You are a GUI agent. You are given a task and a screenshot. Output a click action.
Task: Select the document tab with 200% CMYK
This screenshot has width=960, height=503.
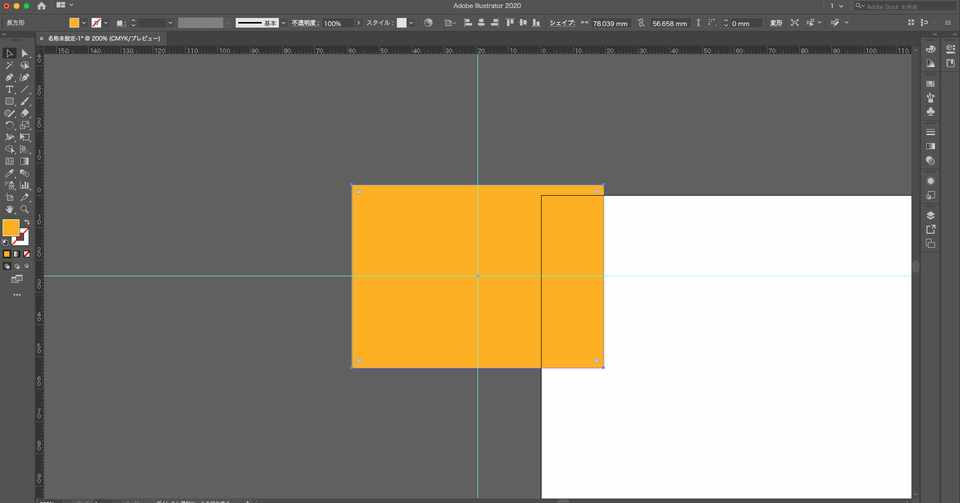[x=103, y=38]
